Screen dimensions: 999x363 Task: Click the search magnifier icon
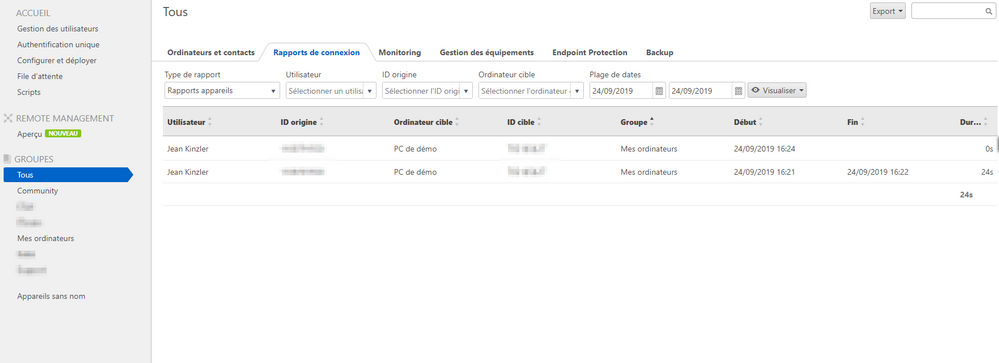pos(989,11)
